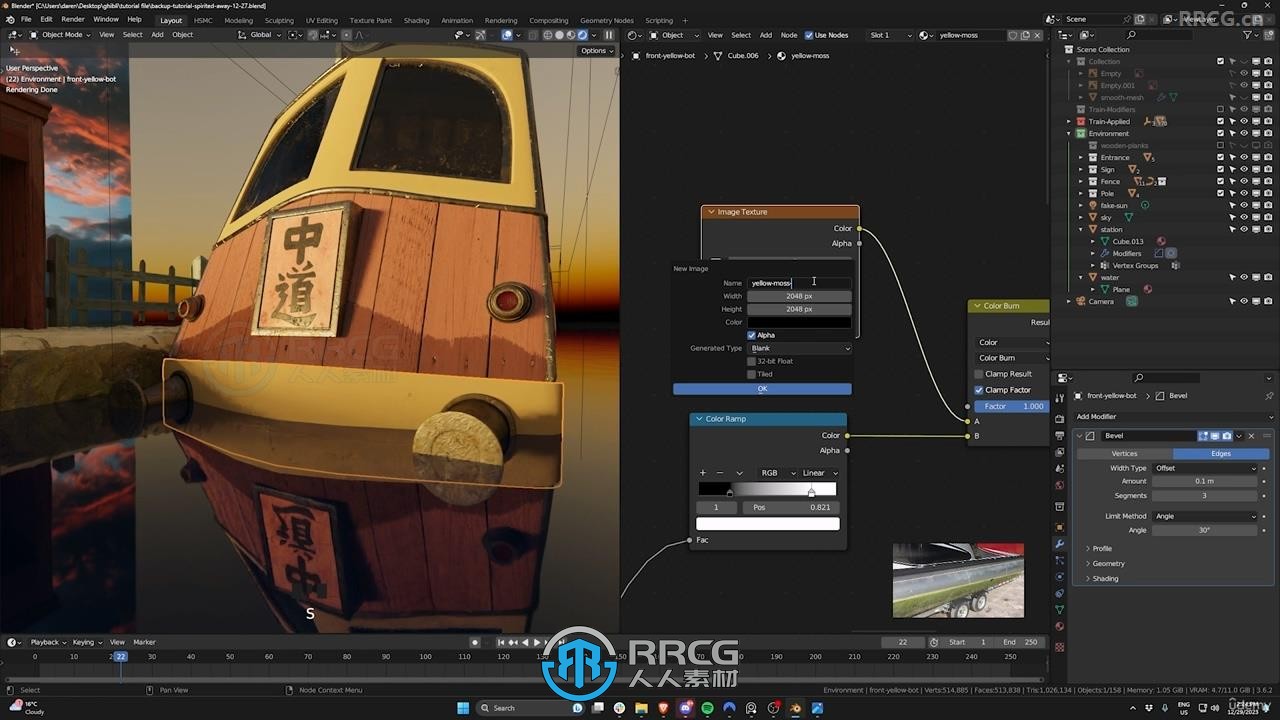Switch to the Geometry Nodes workspace tab
The height and width of the screenshot is (720, 1280).
click(x=607, y=20)
